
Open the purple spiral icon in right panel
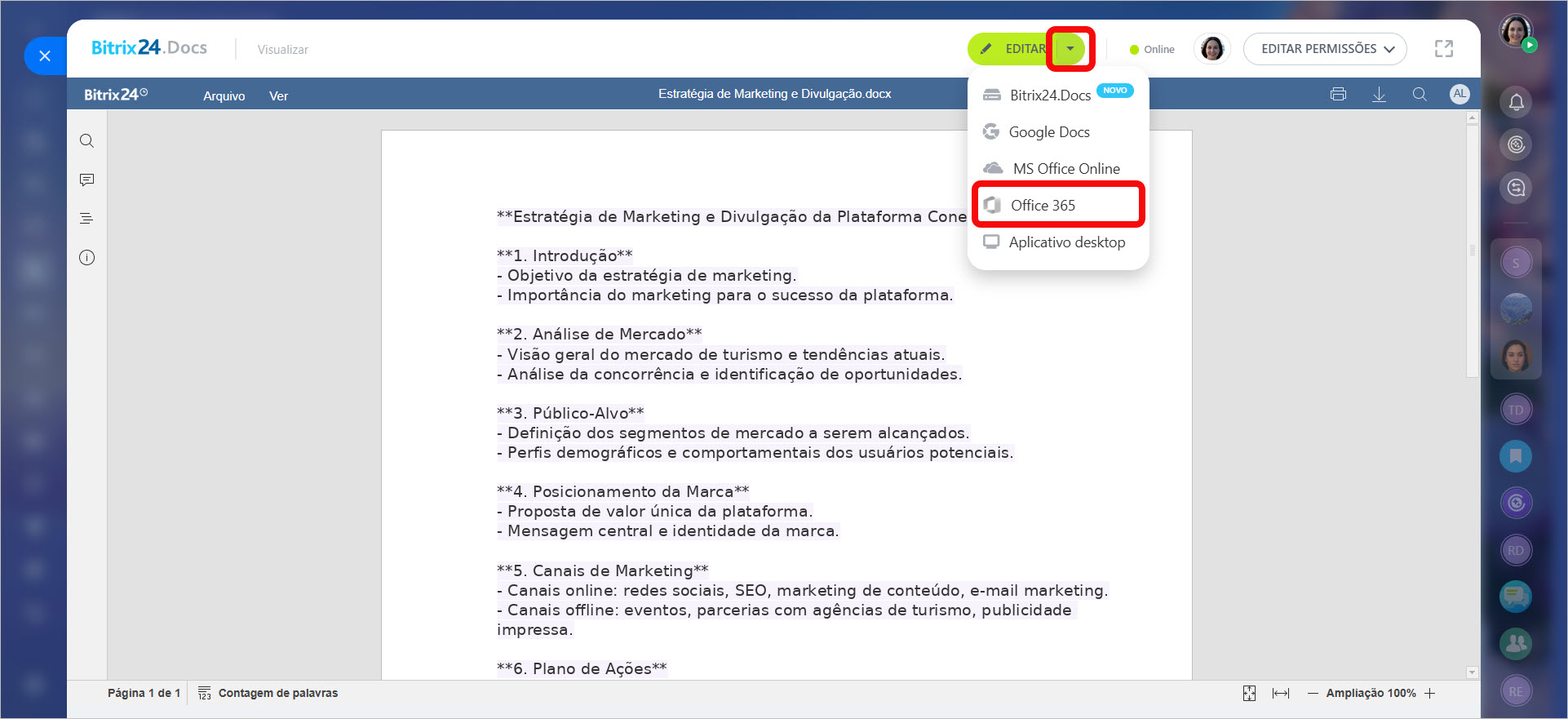(1516, 503)
